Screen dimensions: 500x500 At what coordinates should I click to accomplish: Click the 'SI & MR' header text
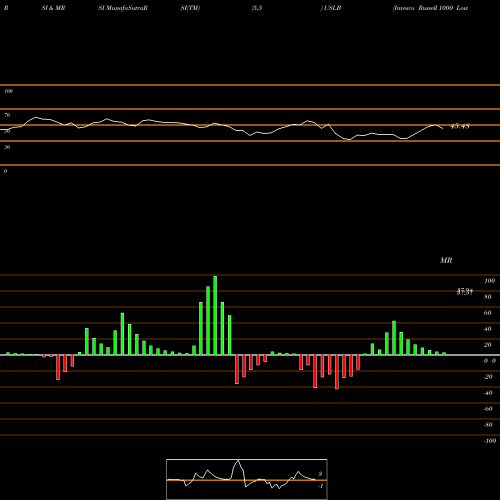(x=53, y=8)
